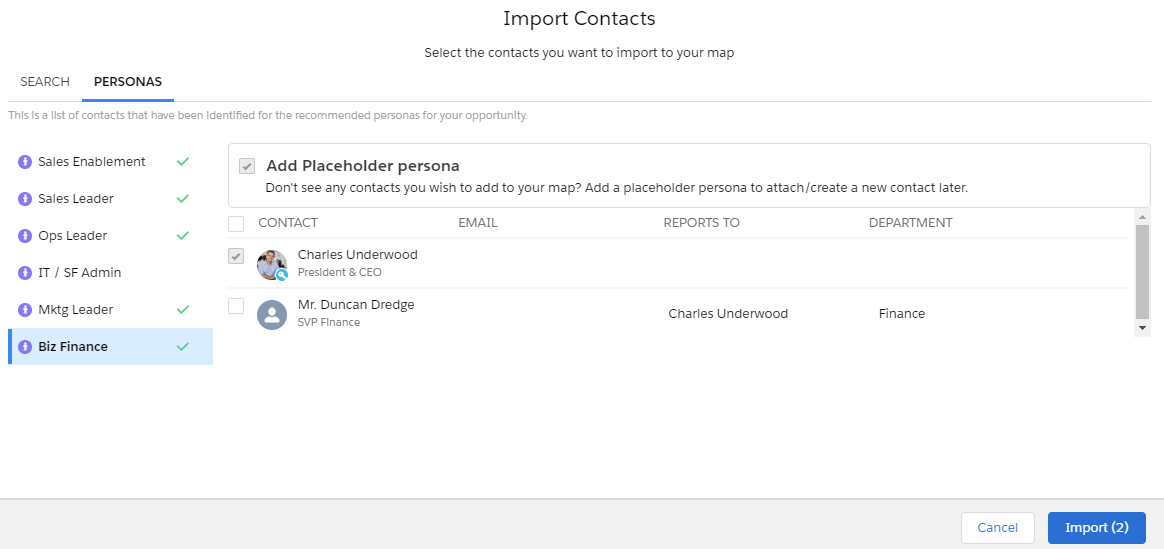
Task: Click the Sales Leader persona icon
Action: point(24,199)
